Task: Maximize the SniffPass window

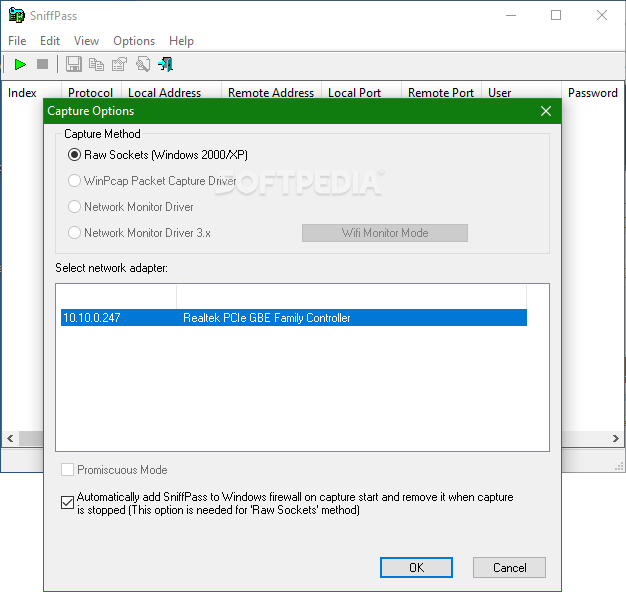Action: [x=556, y=16]
